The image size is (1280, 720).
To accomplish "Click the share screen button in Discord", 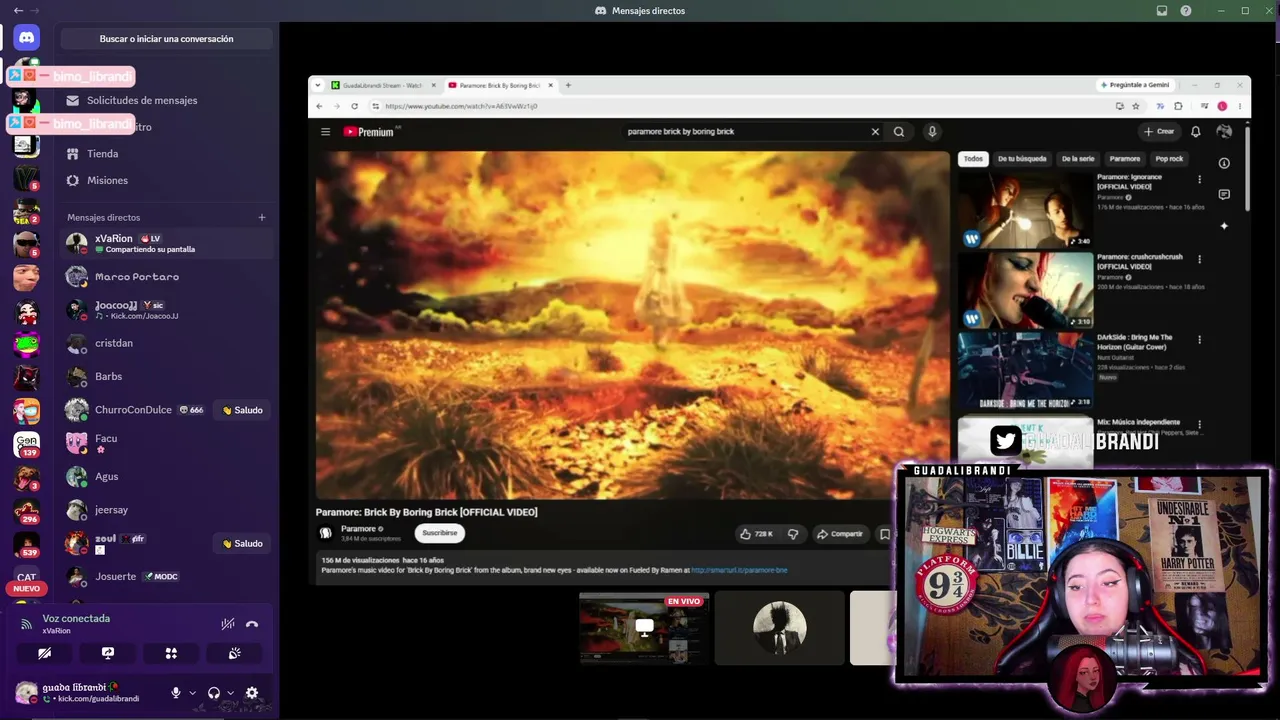I will click(108, 653).
